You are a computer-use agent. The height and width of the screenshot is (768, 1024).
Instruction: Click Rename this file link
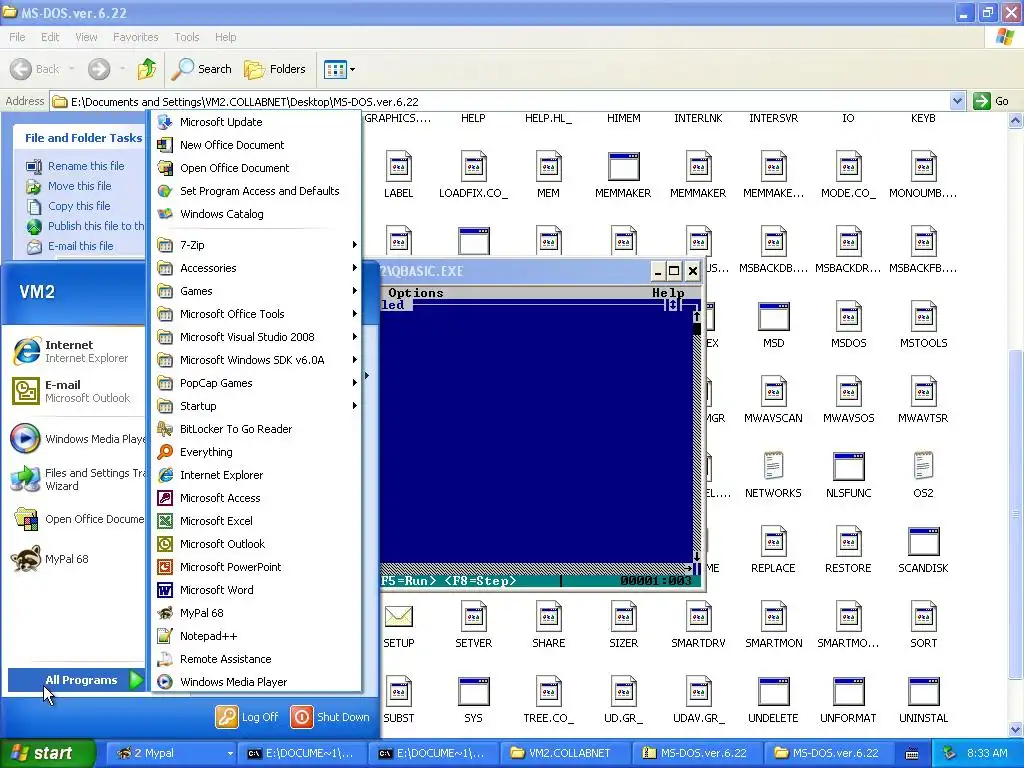[86, 166]
